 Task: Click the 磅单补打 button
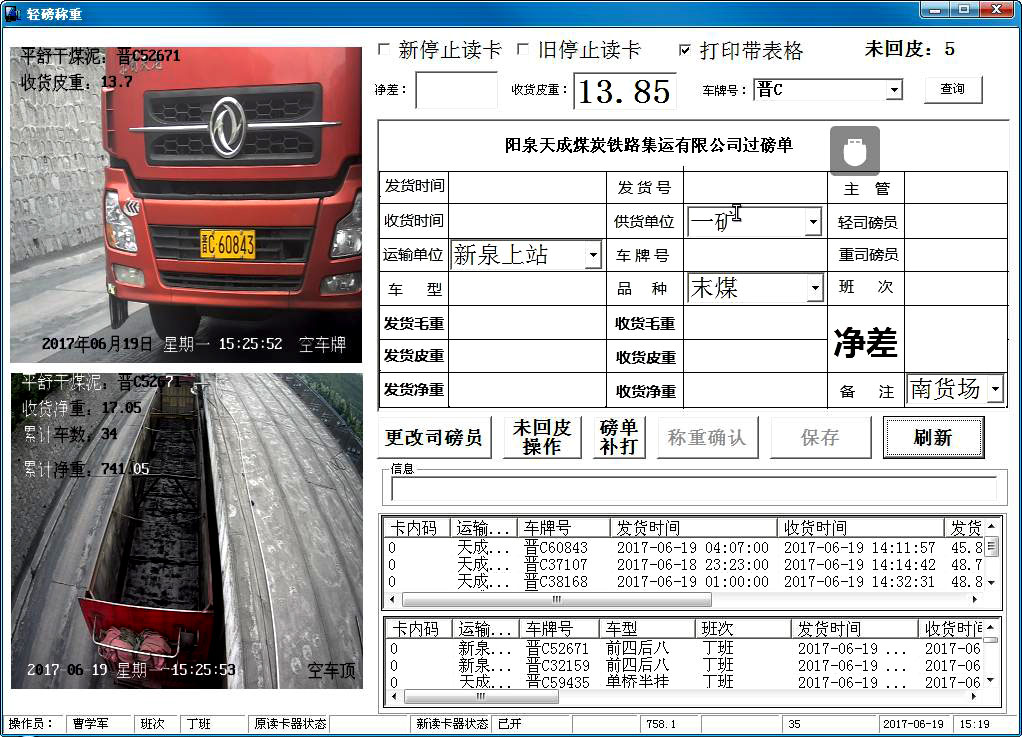click(619, 438)
